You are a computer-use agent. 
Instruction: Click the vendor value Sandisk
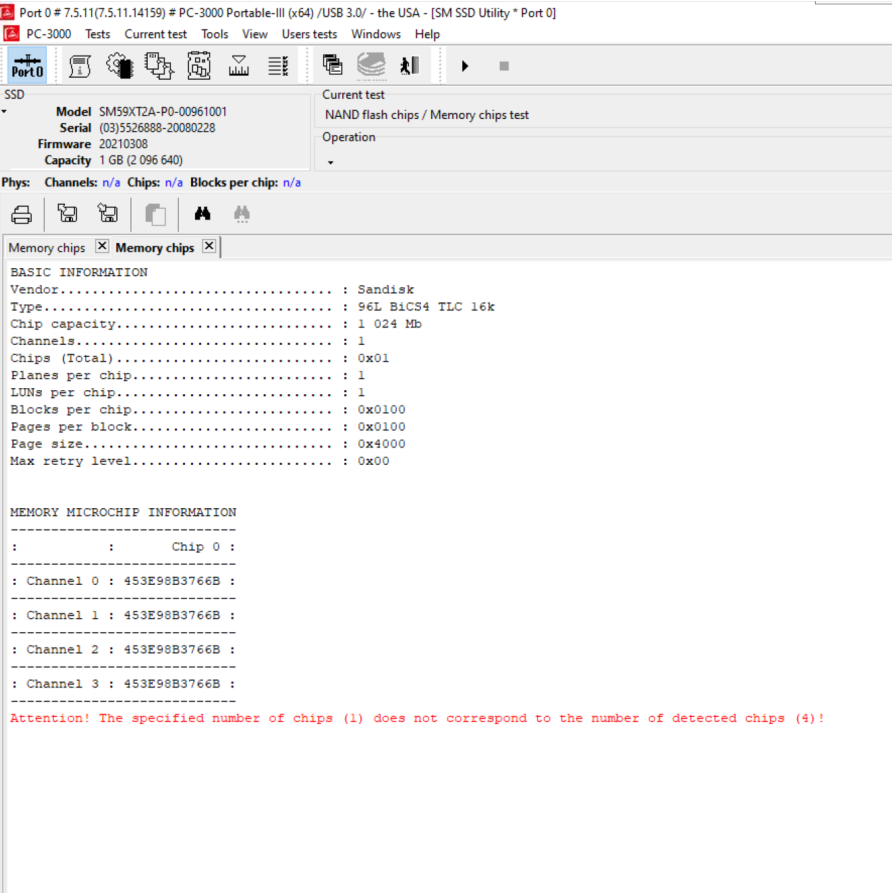(386, 289)
